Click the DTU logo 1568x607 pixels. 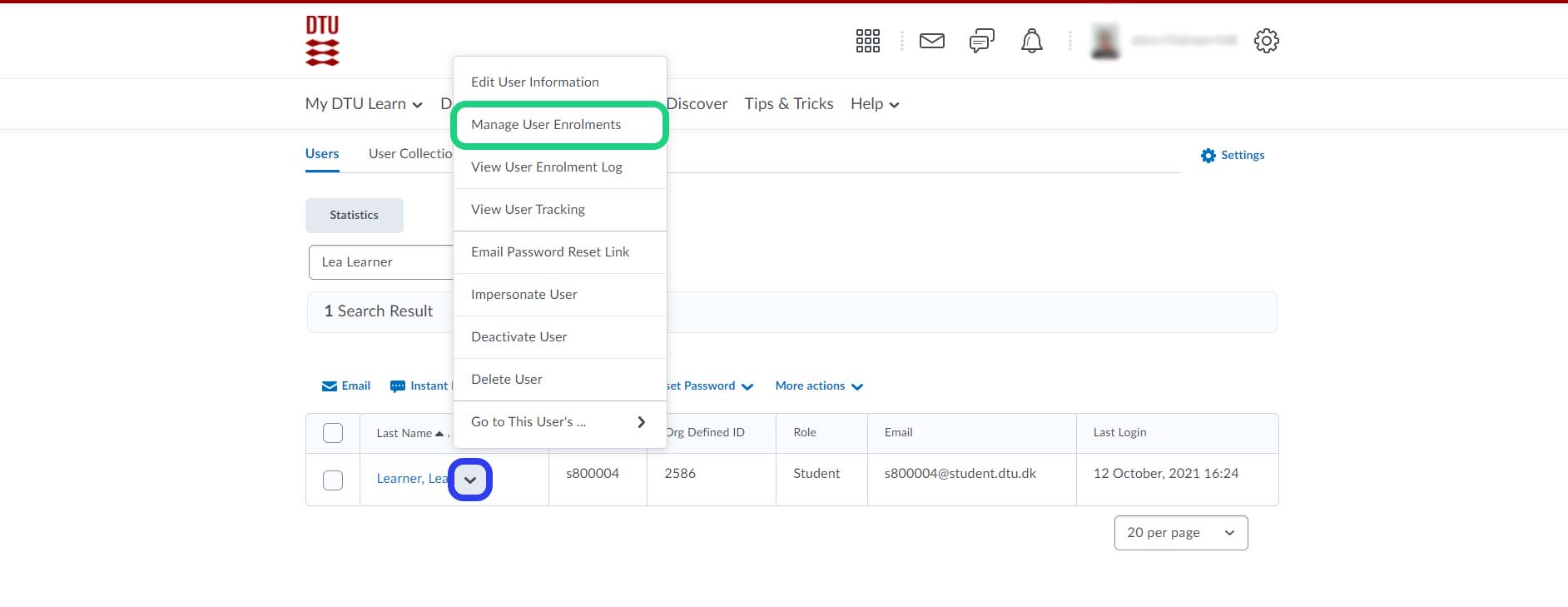(322, 40)
